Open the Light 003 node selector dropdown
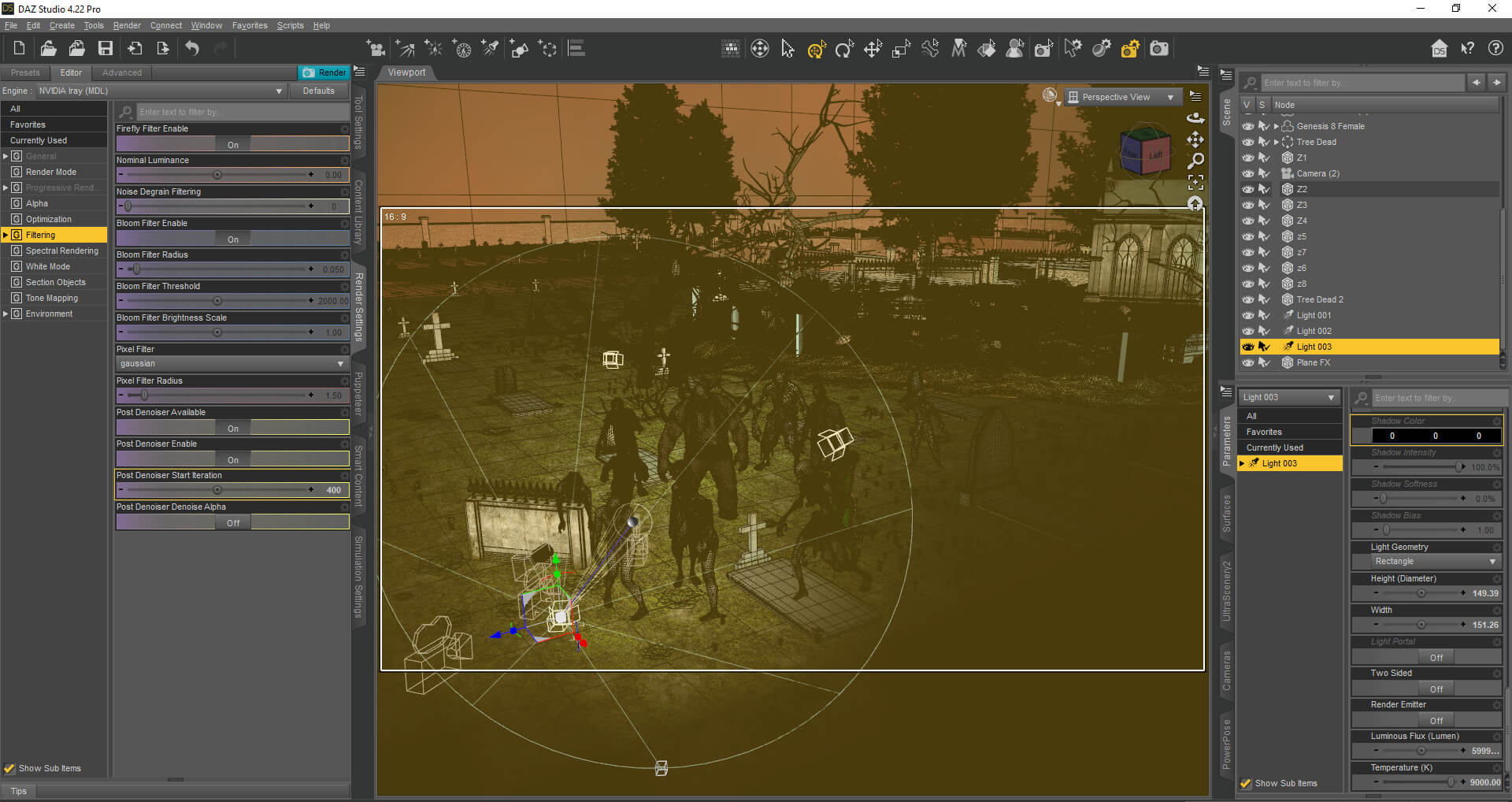The width and height of the screenshot is (1512, 802). [1288, 397]
